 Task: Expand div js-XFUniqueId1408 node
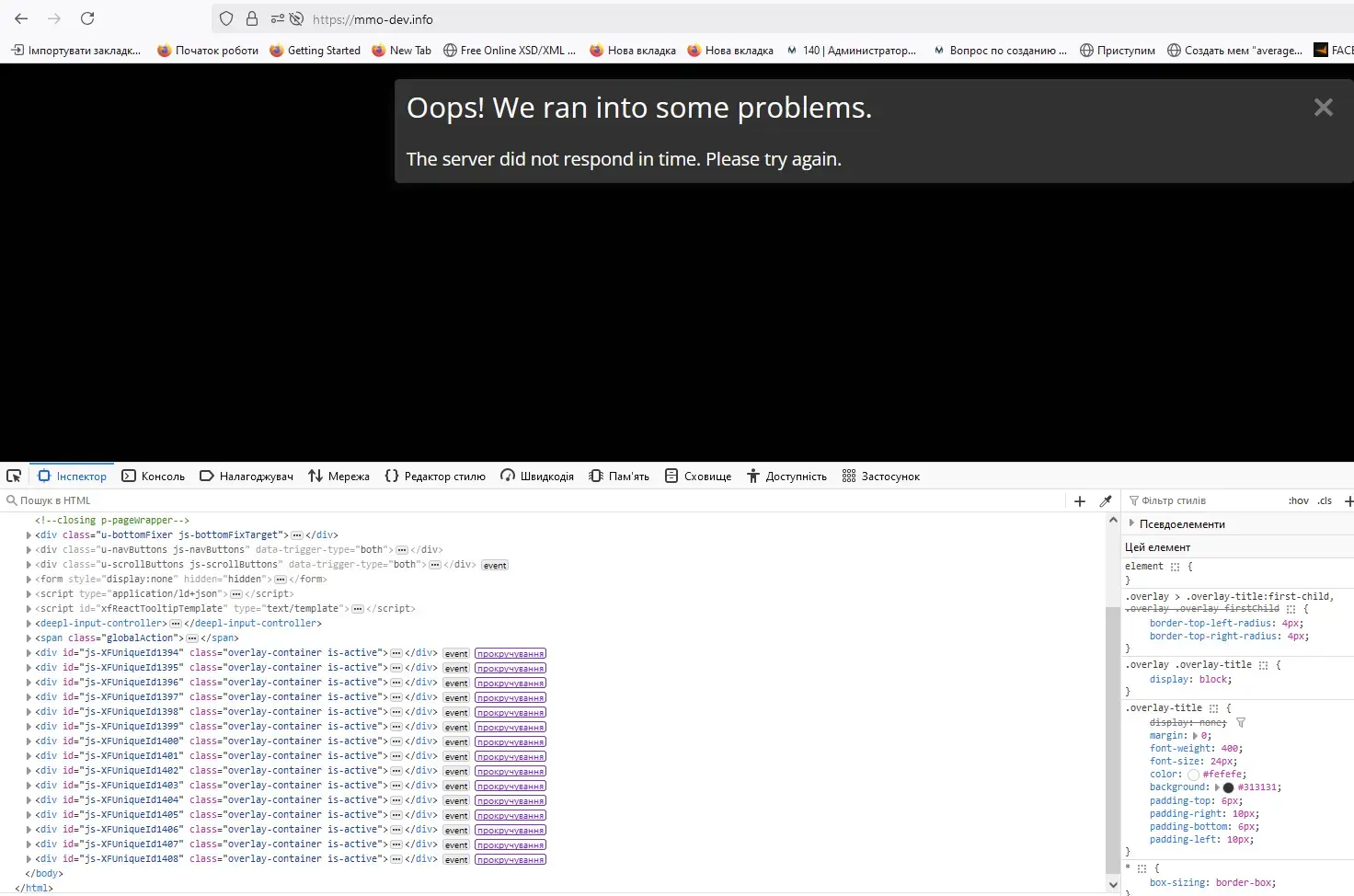29,859
